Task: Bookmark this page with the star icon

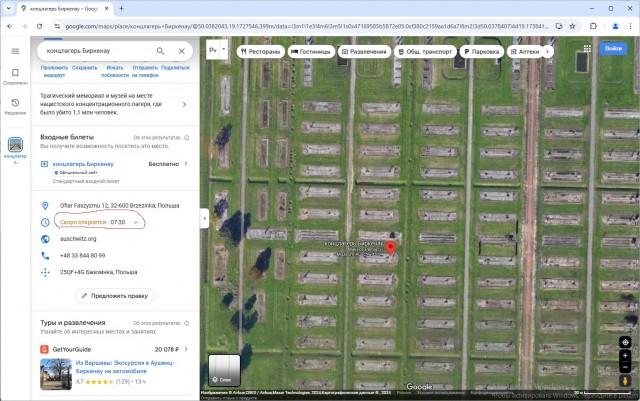Action: point(572,26)
